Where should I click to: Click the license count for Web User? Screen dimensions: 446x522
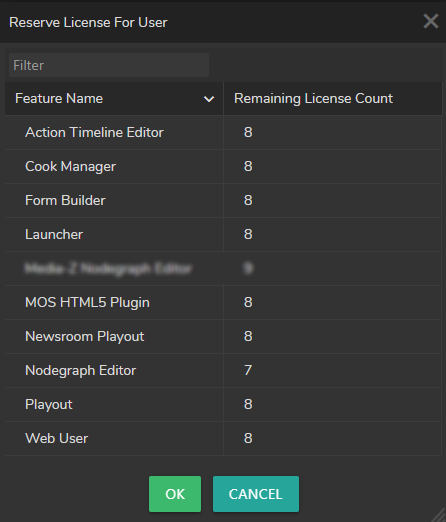click(248, 438)
